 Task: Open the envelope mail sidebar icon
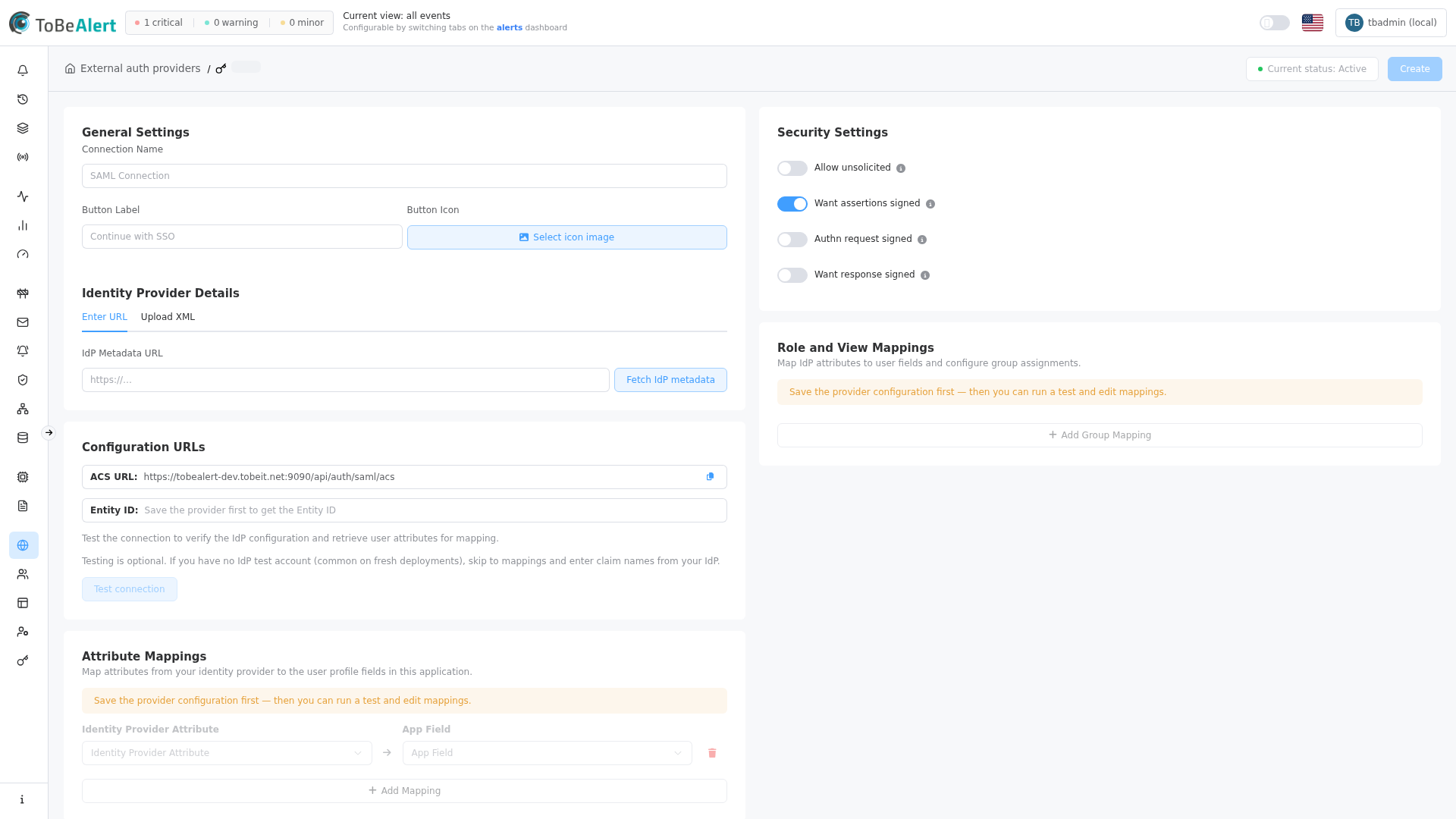(23, 322)
